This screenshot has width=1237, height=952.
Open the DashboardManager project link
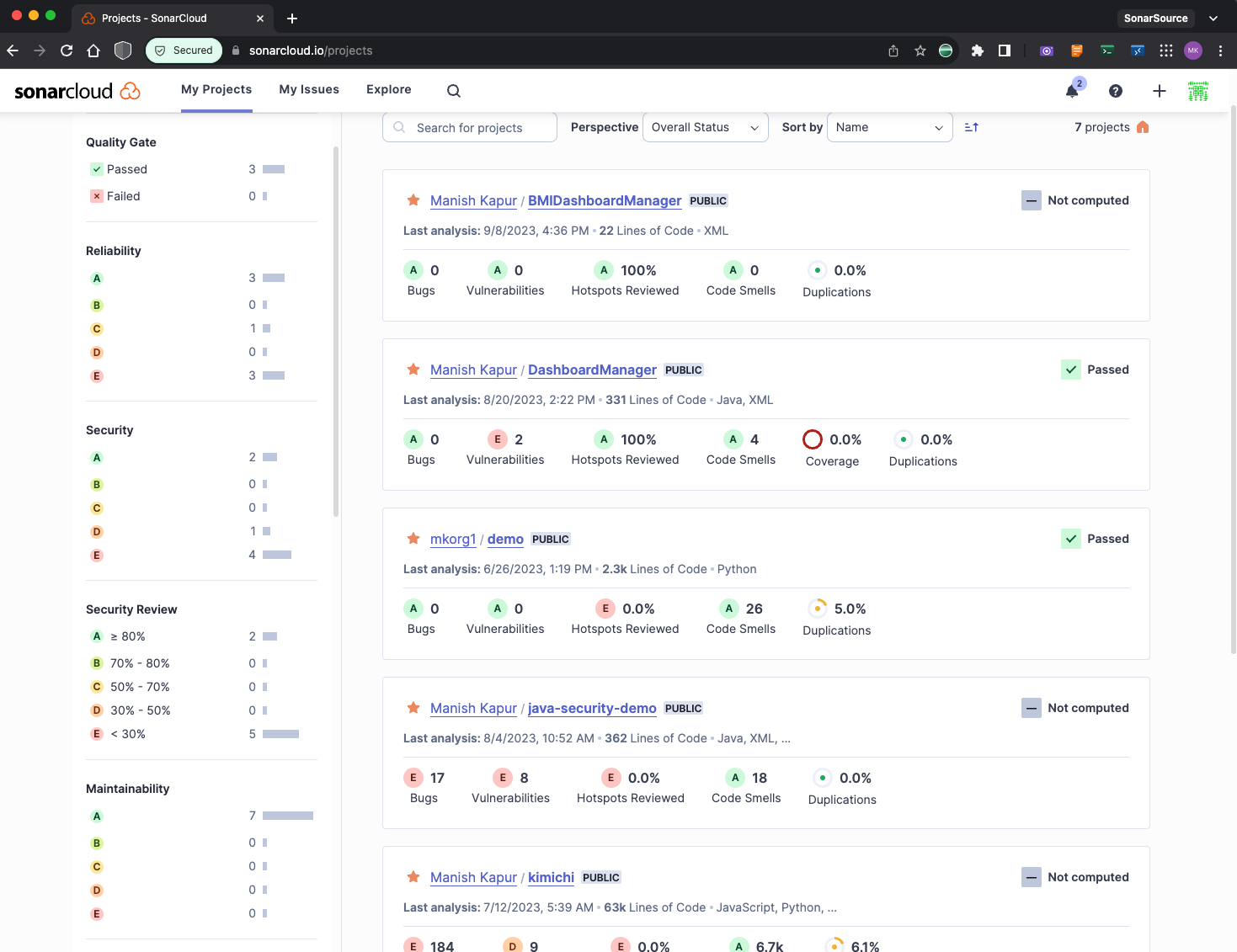click(592, 370)
